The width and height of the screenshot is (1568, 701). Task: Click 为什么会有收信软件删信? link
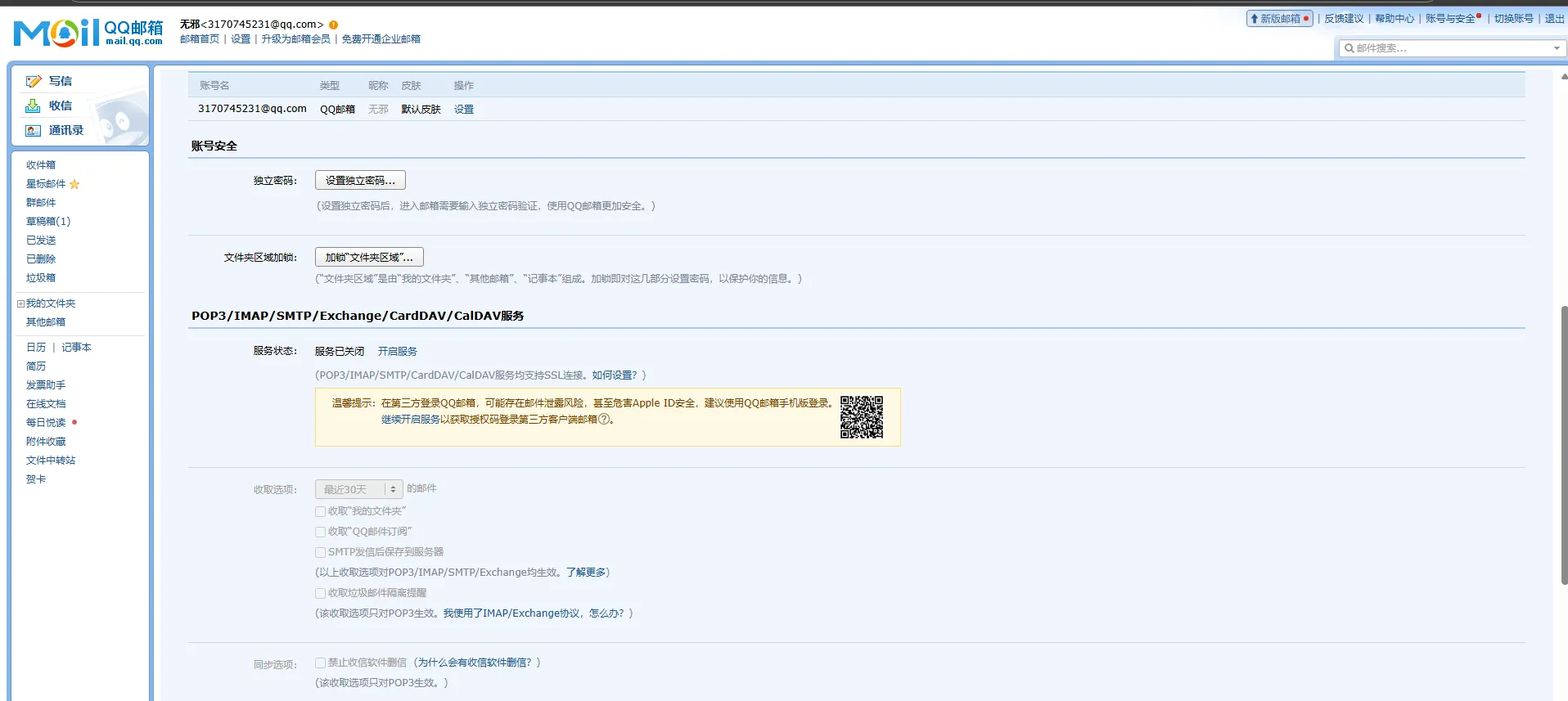[475, 663]
